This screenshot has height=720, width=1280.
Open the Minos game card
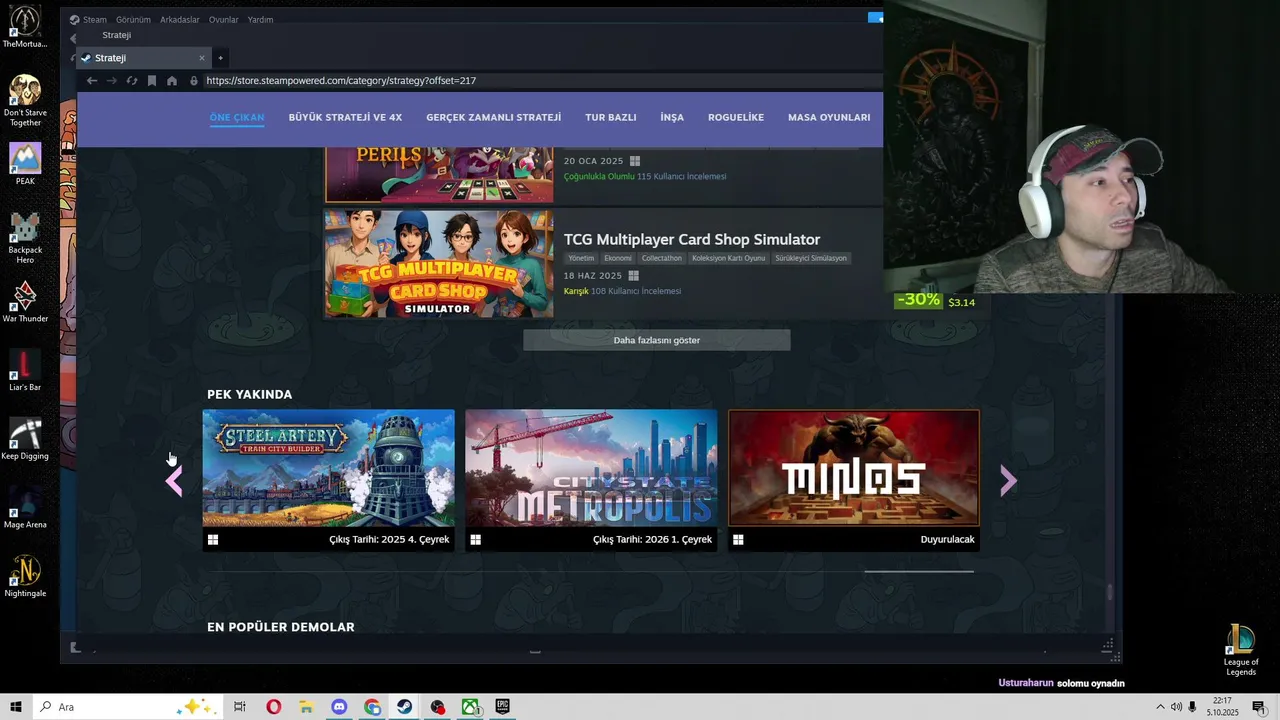pos(854,480)
